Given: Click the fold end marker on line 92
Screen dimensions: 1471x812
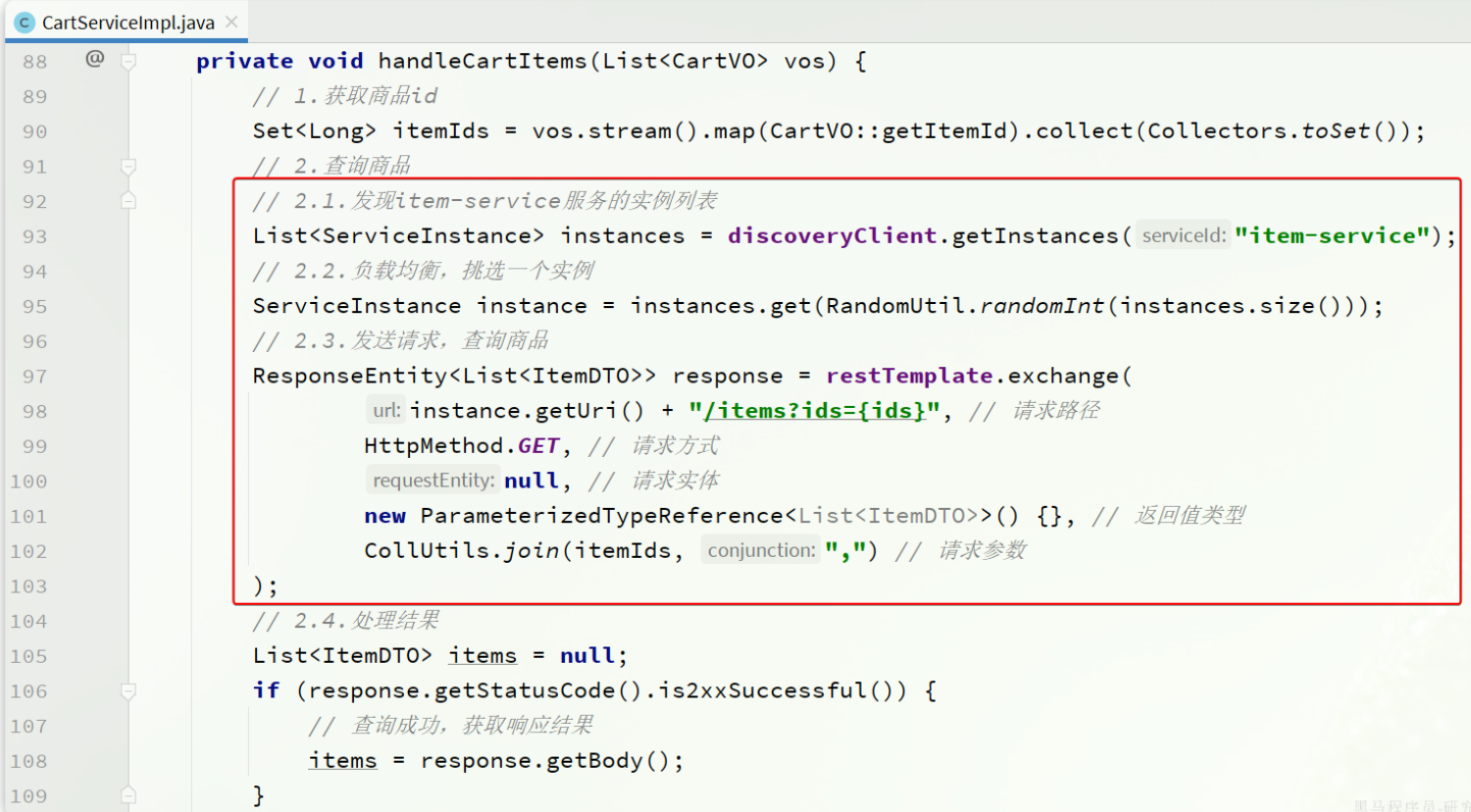Looking at the screenshot, I should pos(128,201).
